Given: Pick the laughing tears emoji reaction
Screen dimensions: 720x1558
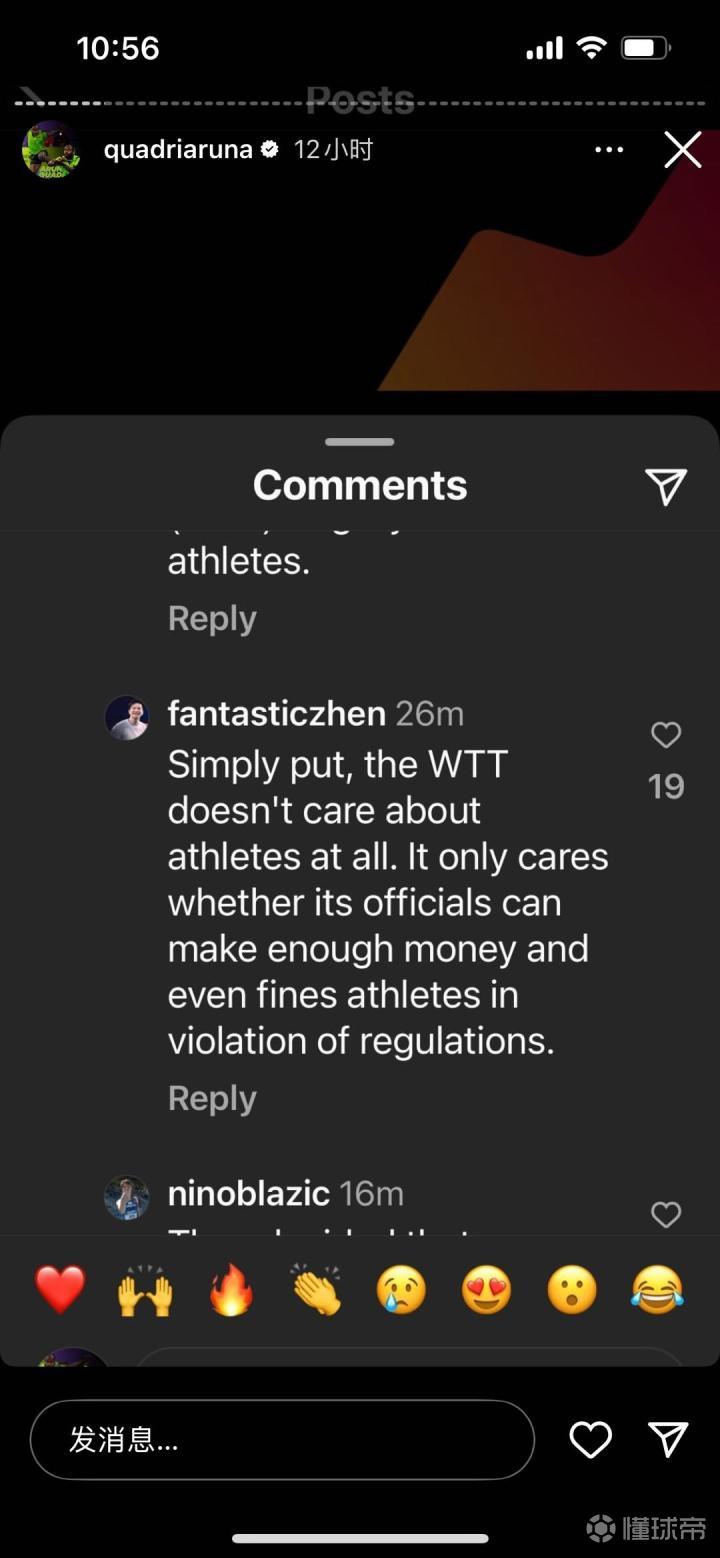Looking at the screenshot, I should click(657, 1289).
